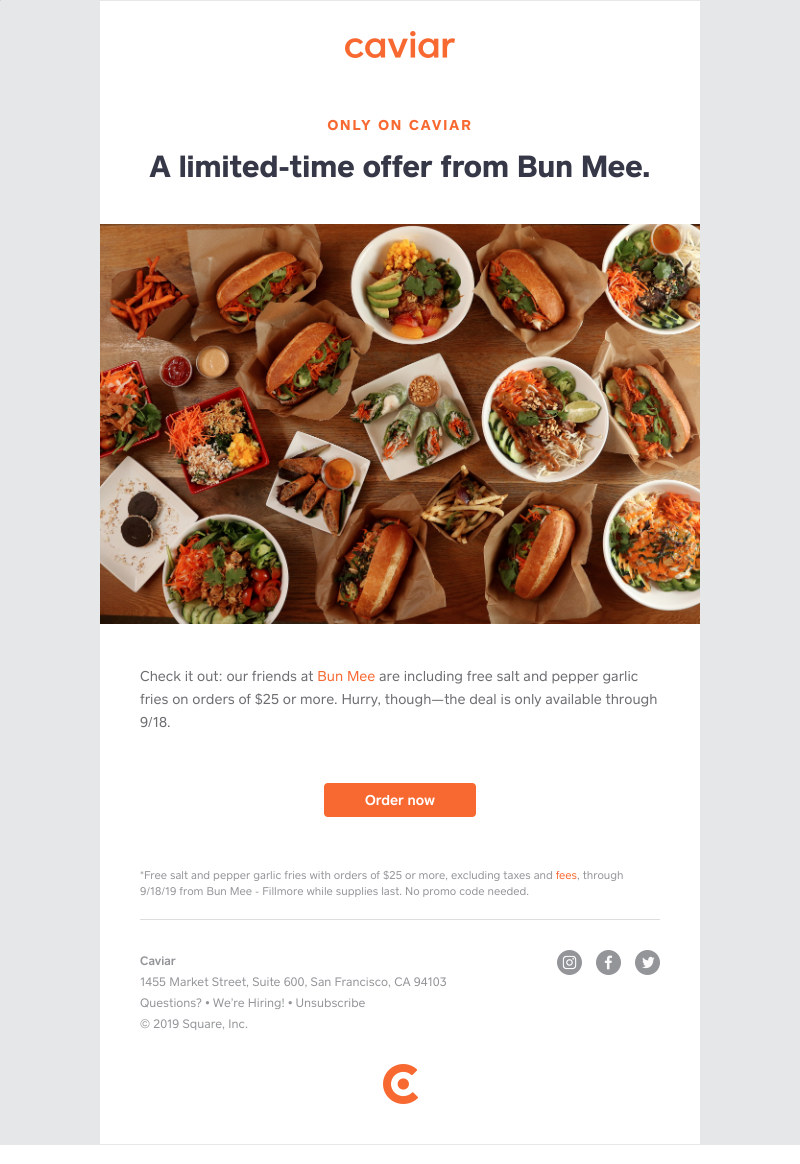Viewport: 800px width, 1164px height.
Task: Follow the Bun Mee link in paragraph
Action: pos(346,676)
